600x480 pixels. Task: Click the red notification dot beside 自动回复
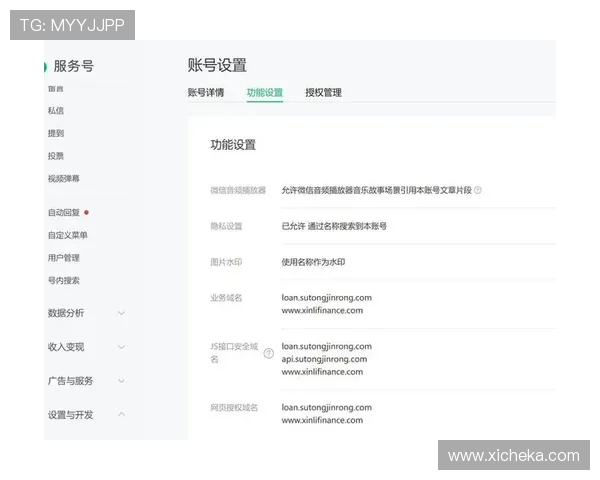[x=86, y=212]
